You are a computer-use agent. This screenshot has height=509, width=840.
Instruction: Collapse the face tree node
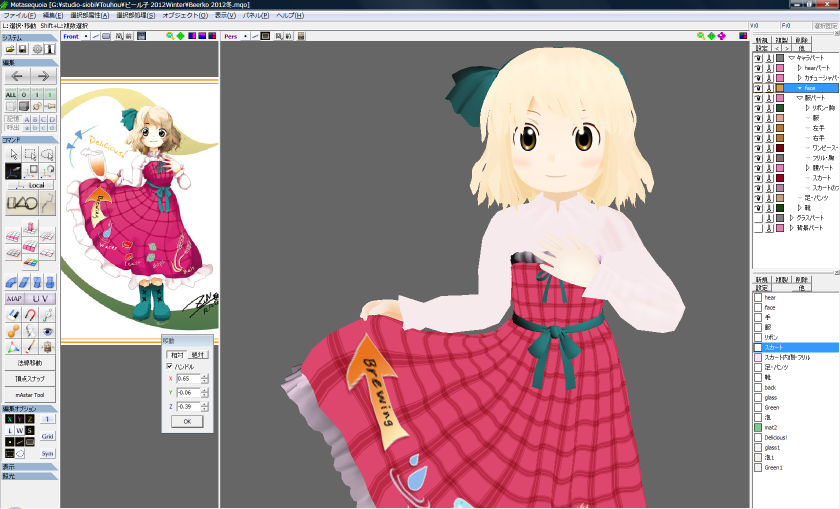[x=800, y=88]
